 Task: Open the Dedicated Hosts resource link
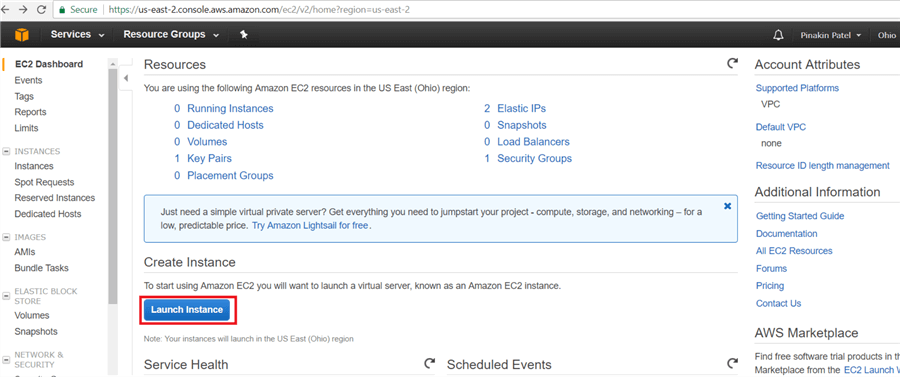[x=226, y=125]
